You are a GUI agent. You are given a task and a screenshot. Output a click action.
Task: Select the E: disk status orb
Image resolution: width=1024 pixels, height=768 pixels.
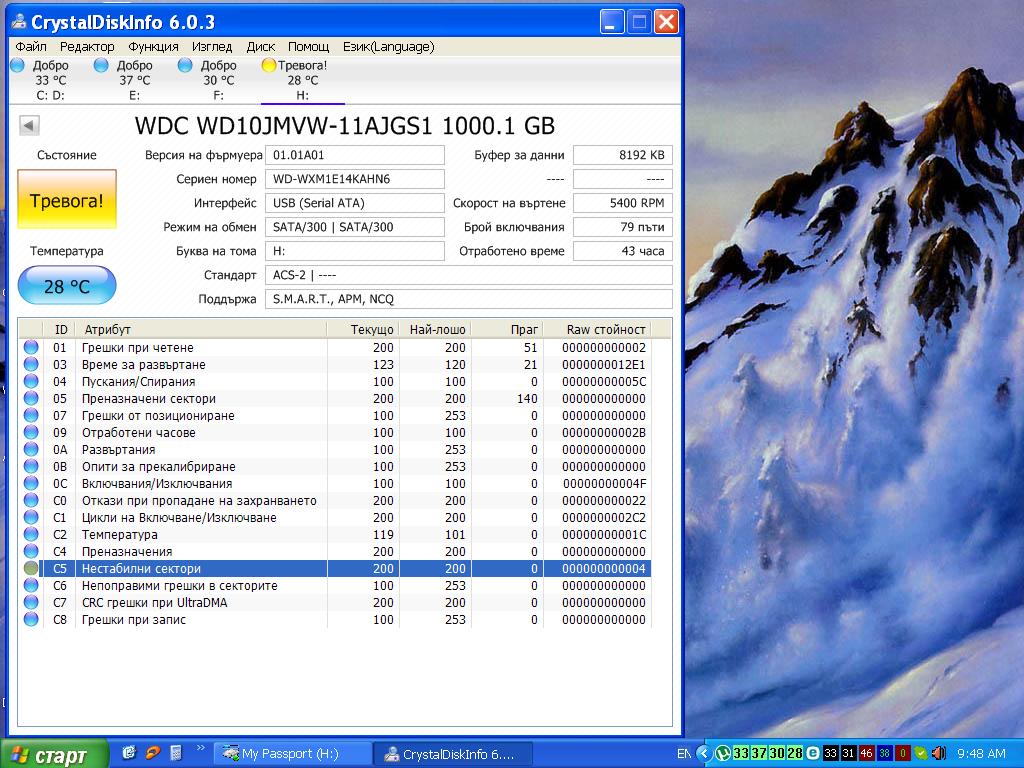coord(101,65)
